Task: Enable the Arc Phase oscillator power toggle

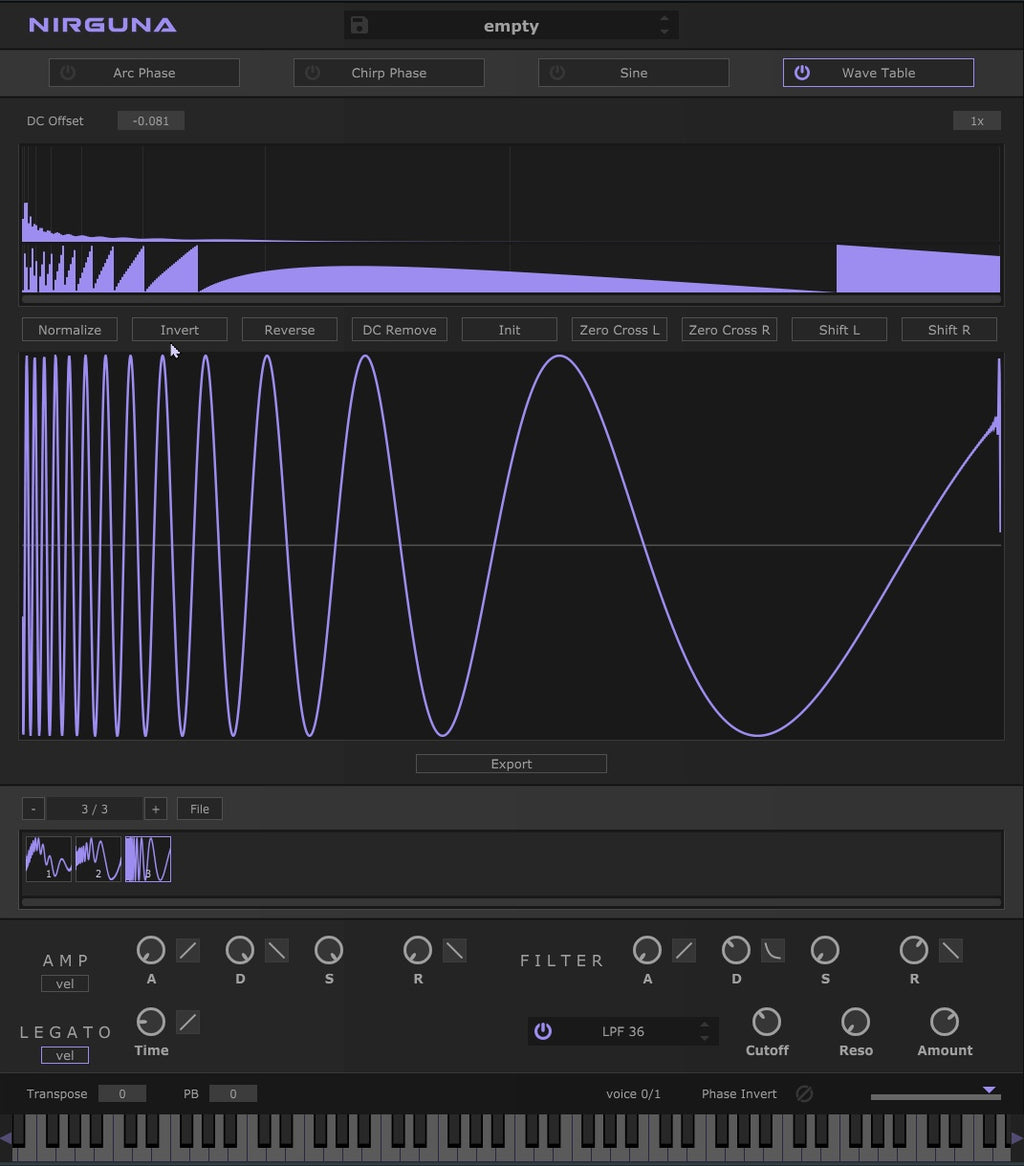Action: (68, 73)
